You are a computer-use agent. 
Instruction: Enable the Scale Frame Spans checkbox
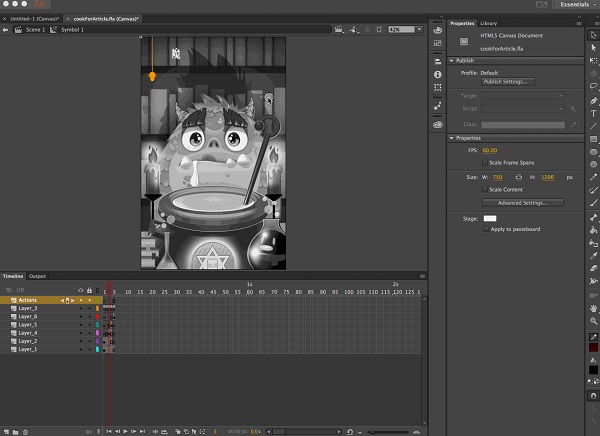coord(485,161)
